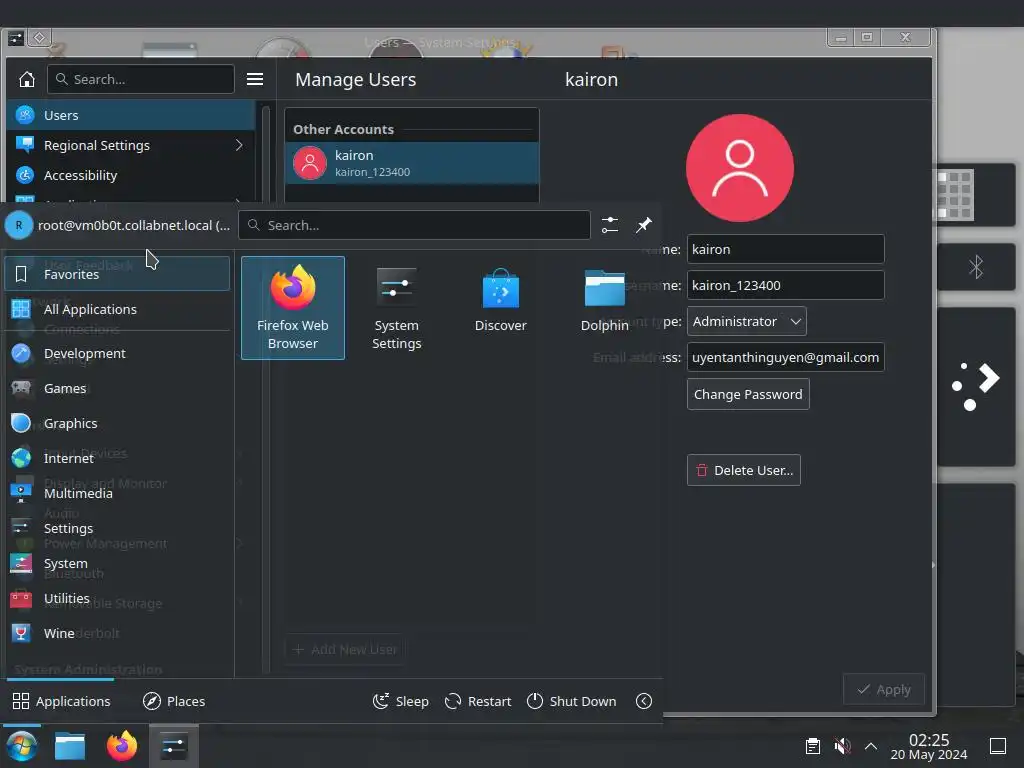Screen dimensions: 1024x768
Task: Switch to the Places tab
Action: [x=174, y=701]
